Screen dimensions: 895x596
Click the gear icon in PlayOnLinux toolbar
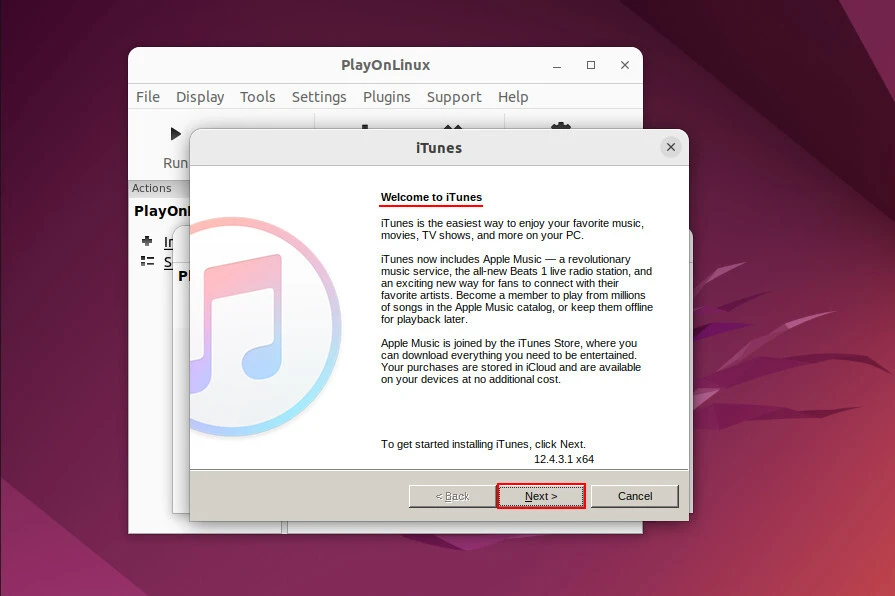pyautogui.click(x=560, y=127)
